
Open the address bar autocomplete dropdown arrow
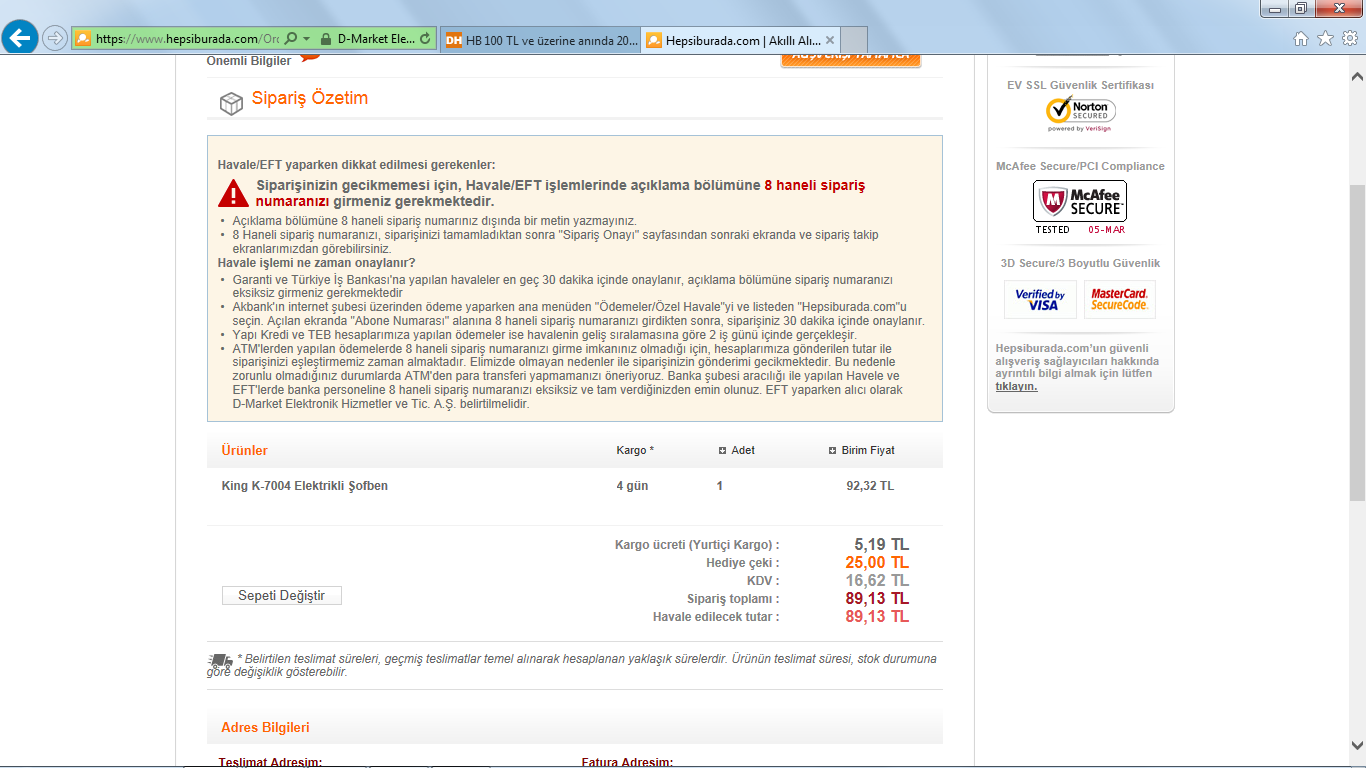point(306,39)
